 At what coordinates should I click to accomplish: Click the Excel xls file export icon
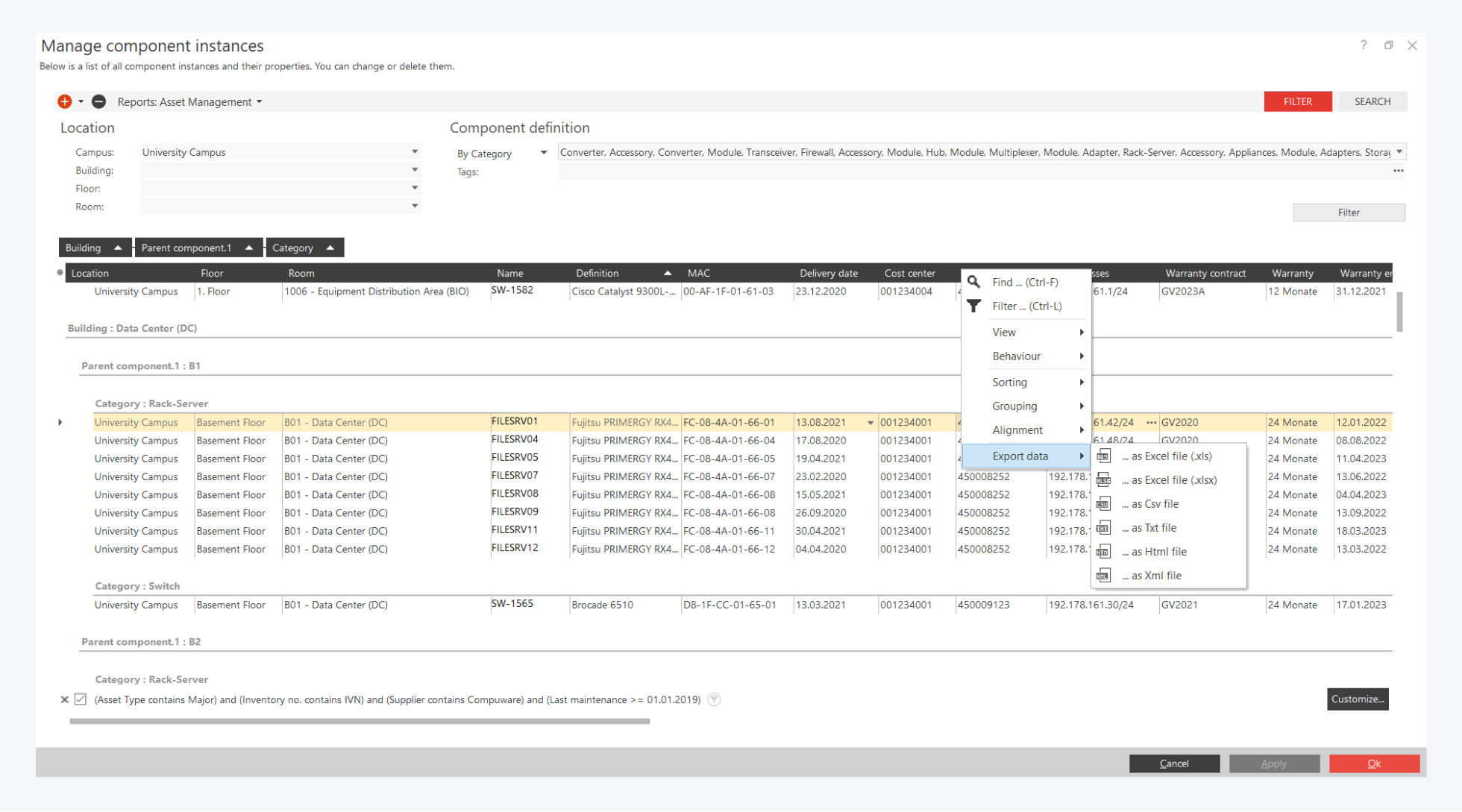pos(1103,456)
